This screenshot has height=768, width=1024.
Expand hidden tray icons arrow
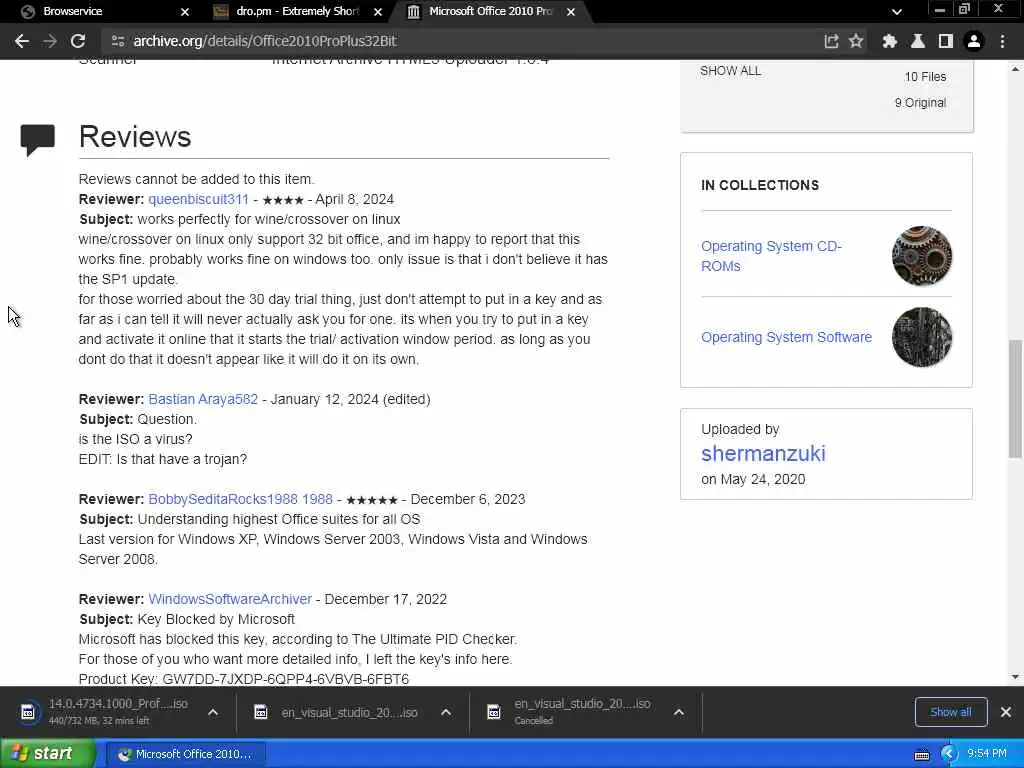948,754
